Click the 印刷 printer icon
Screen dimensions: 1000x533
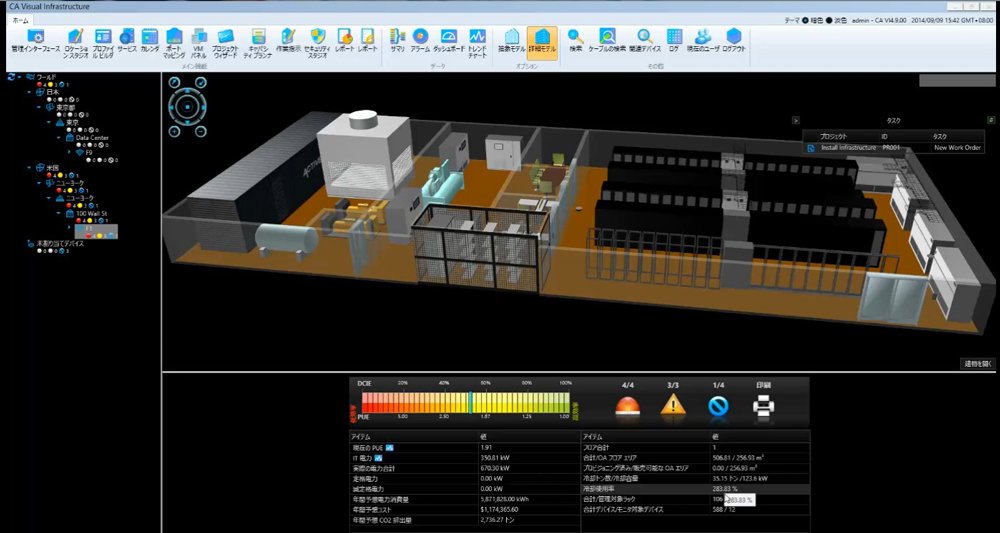pos(763,406)
